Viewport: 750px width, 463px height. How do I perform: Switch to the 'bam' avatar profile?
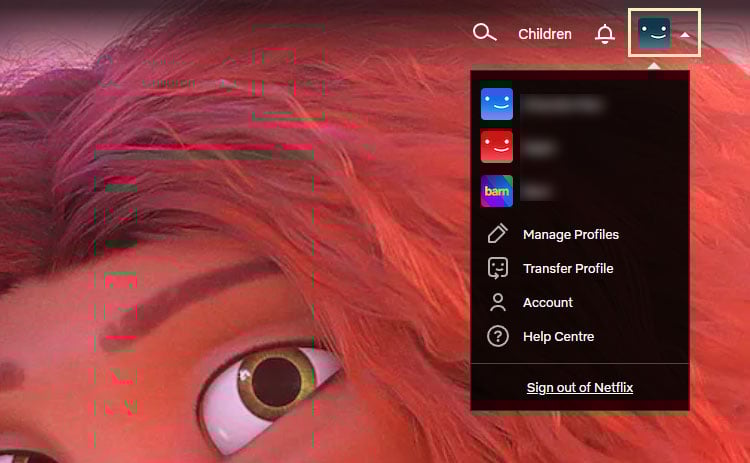496,191
